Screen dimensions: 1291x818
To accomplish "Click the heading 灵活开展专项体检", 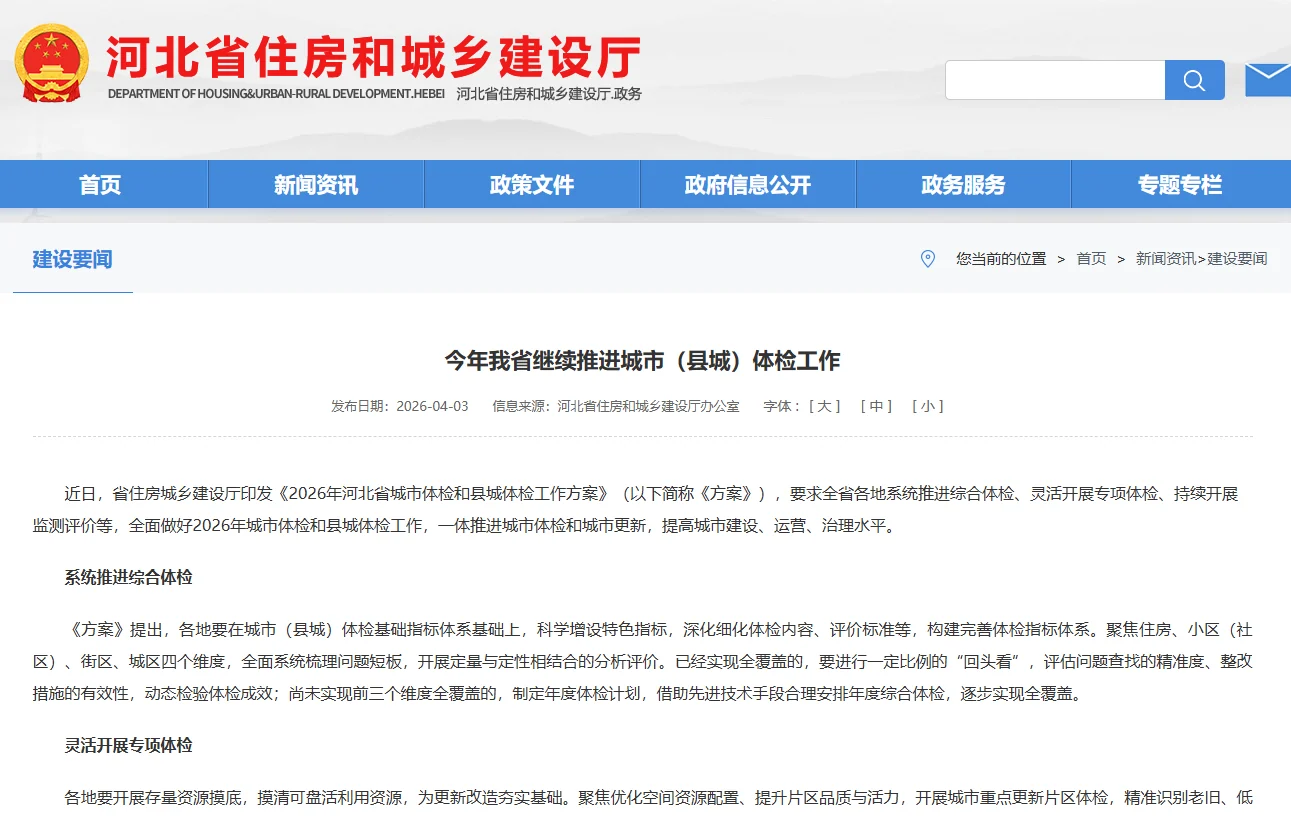I will (128, 745).
